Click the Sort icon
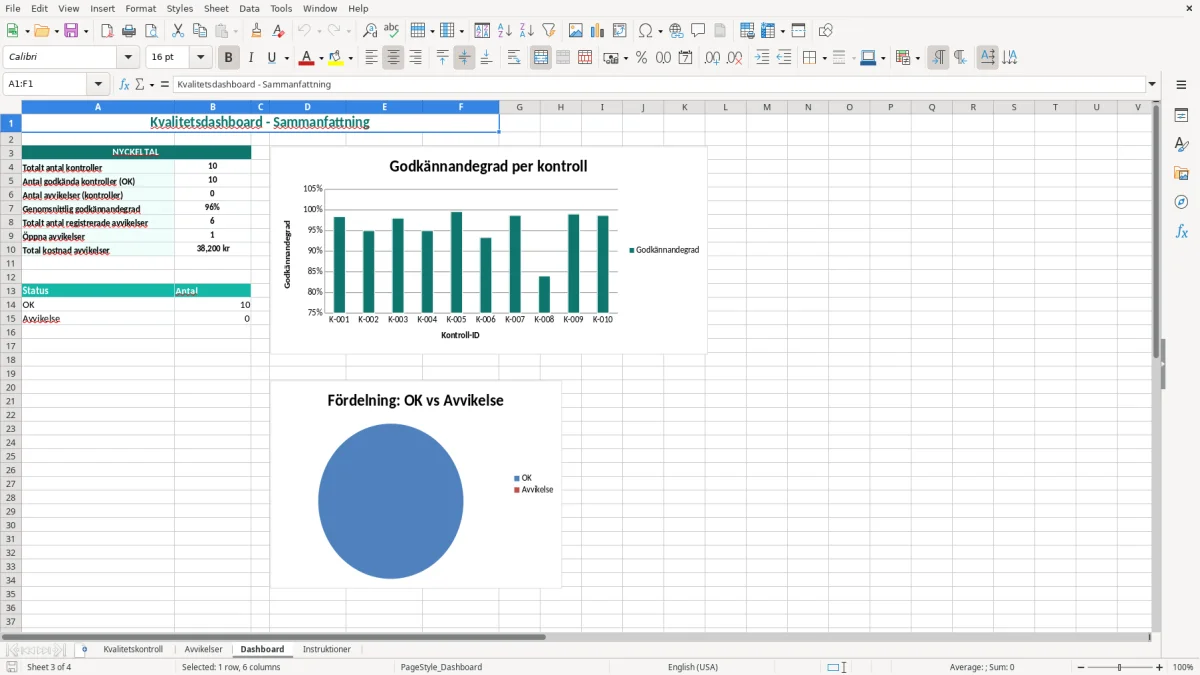Viewport: 1200px width, 675px height. 482,31
